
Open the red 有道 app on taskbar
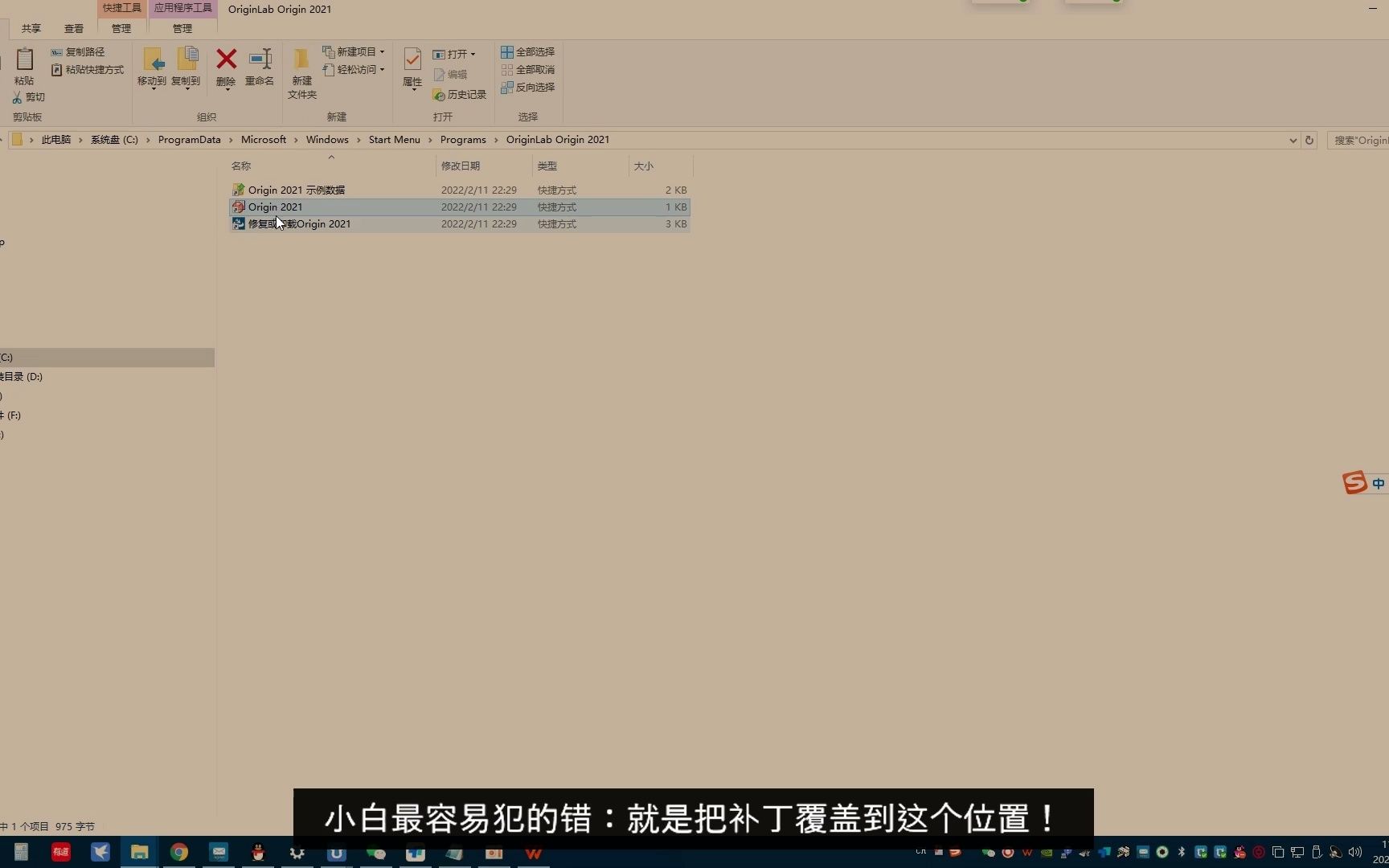[x=61, y=852]
